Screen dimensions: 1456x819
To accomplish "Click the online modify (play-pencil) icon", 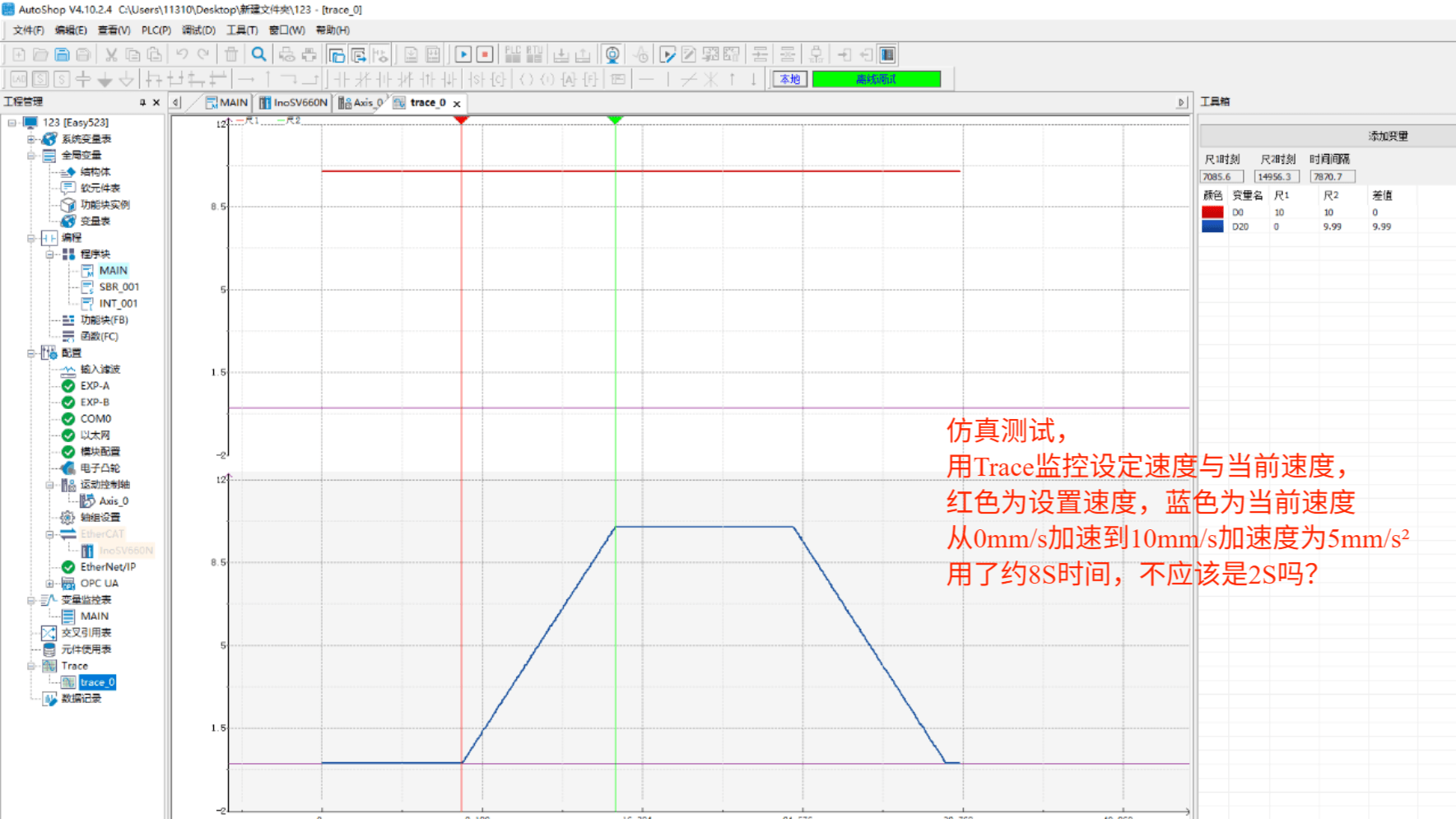I will click(x=668, y=55).
